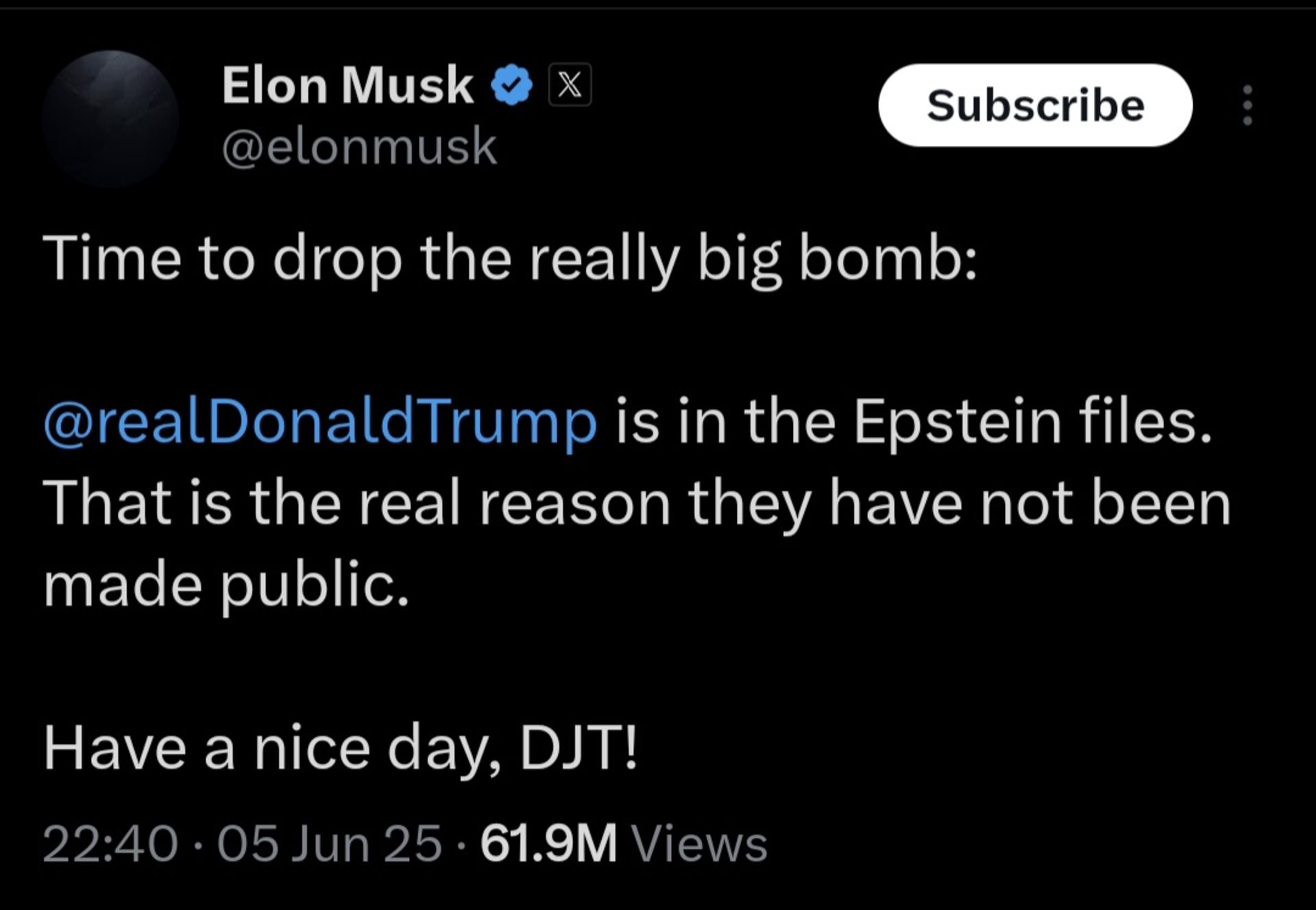The height and width of the screenshot is (910, 1316).
Task: Open the @realDonaldTrump mention link
Action: tap(320, 421)
